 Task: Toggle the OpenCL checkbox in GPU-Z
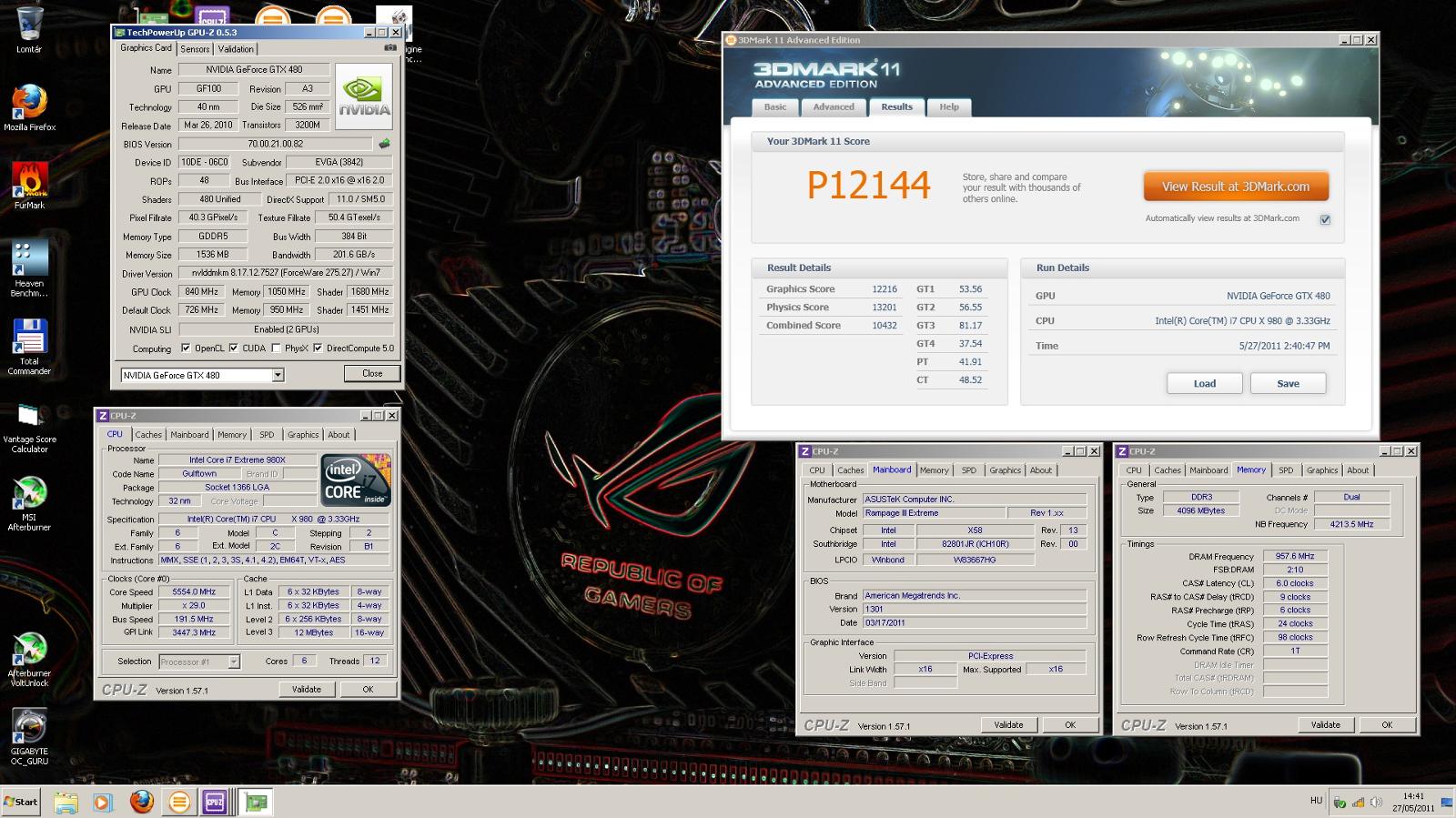(x=186, y=348)
